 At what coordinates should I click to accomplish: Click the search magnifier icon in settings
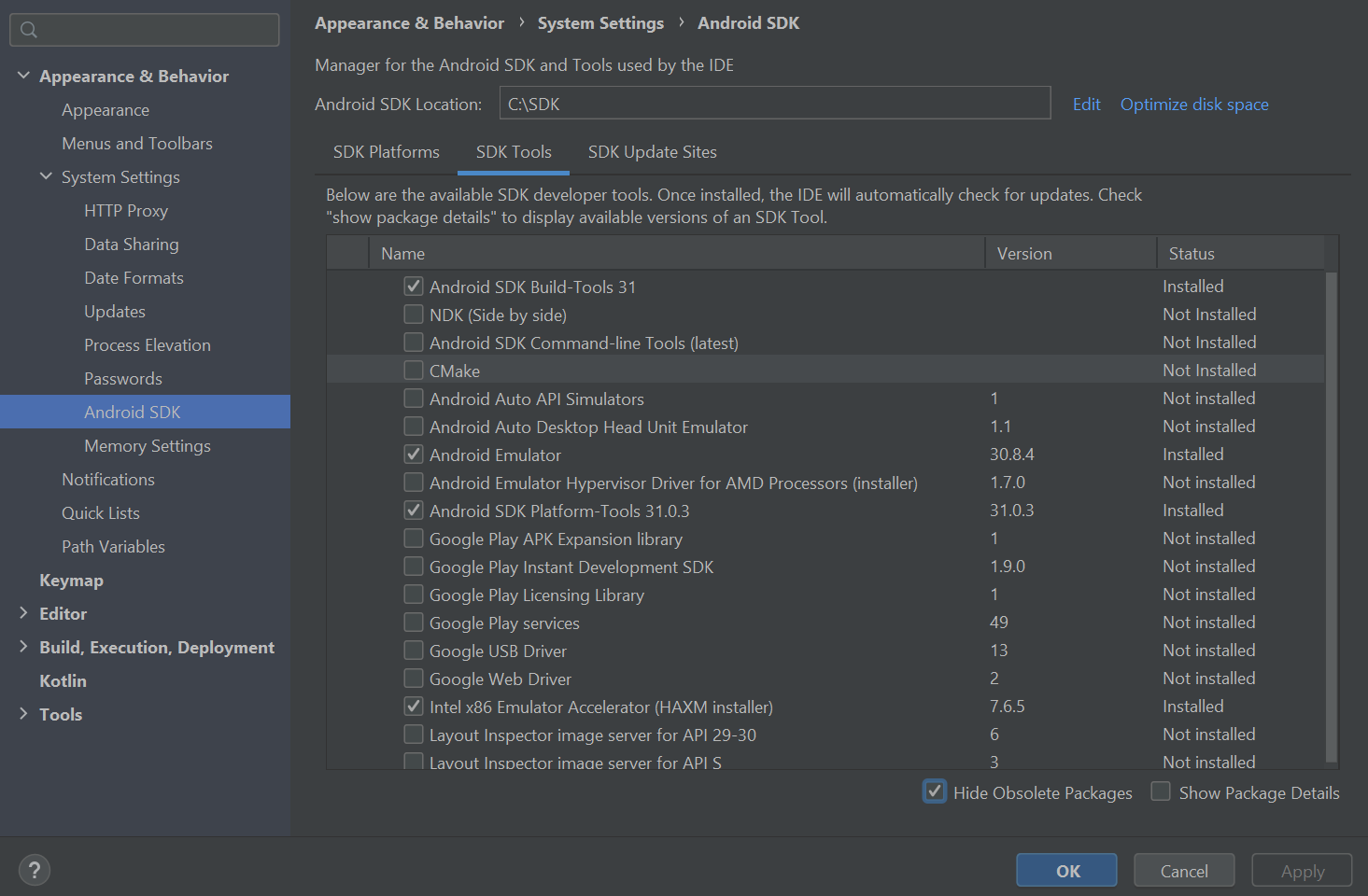point(29,30)
